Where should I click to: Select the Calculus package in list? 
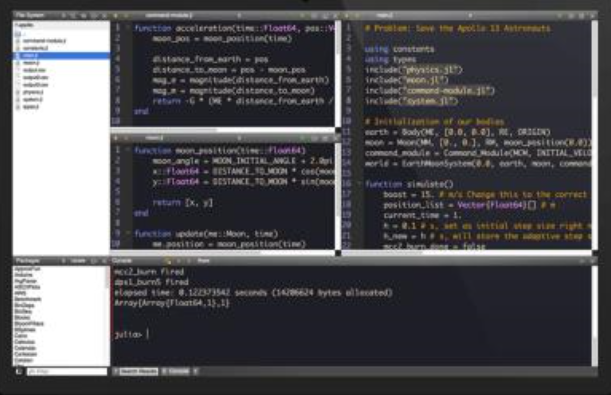[25, 342]
